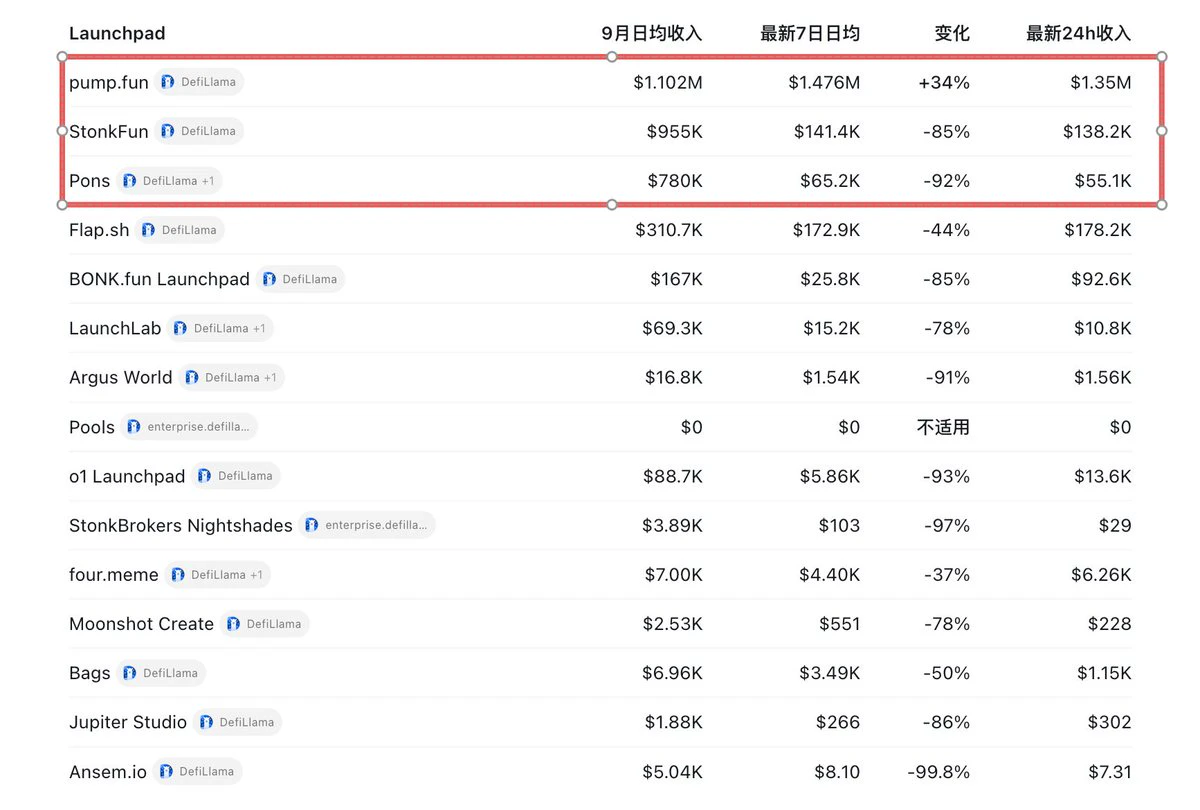
Task: Click the DefiLlama source badge beside pump.fun
Action: [x=199, y=82]
